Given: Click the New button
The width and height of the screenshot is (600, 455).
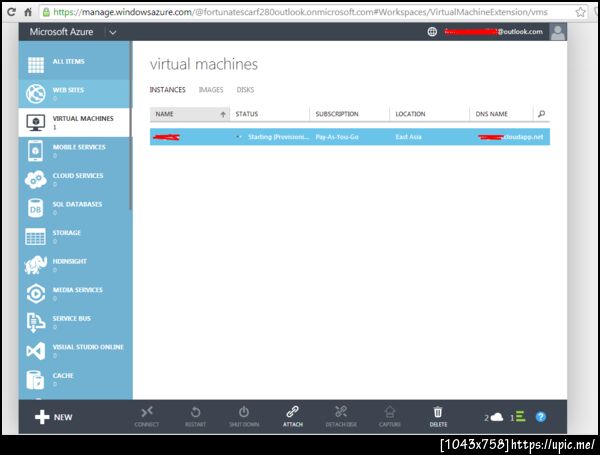Looking at the screenshot, I should (x=54, y=417).
